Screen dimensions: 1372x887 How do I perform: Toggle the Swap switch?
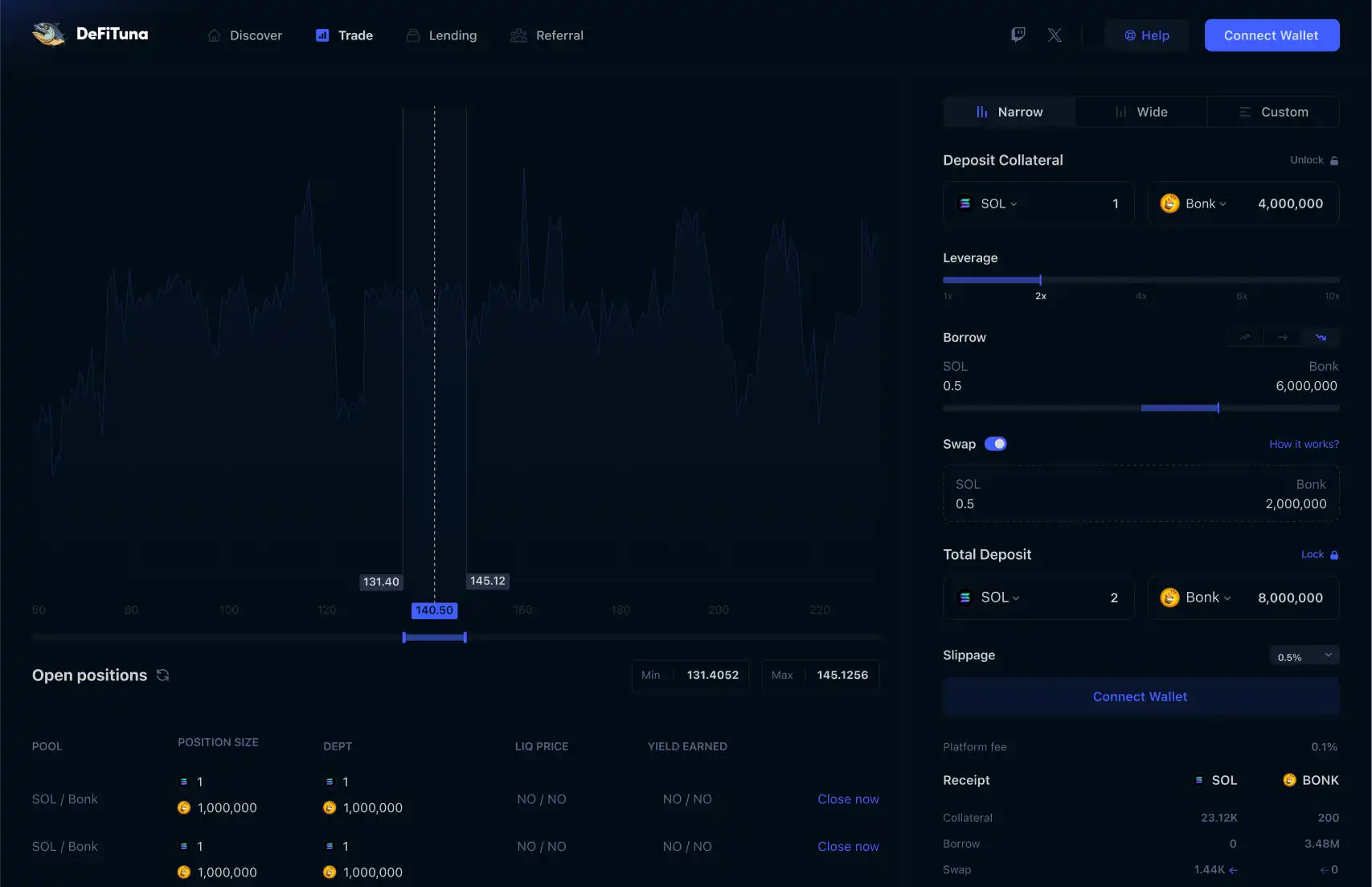pyautogui.click(x=996, y=444)
